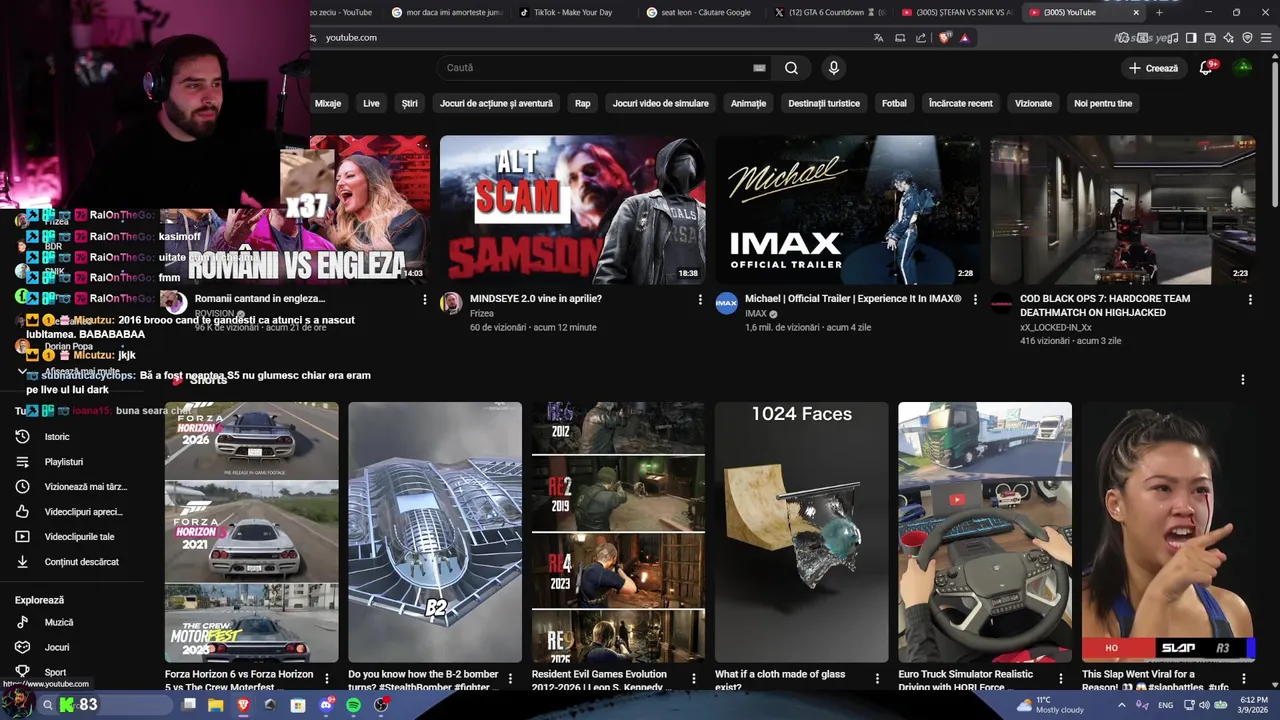Open Videoclipuri apreciate in sidebar

click(84, 512)
